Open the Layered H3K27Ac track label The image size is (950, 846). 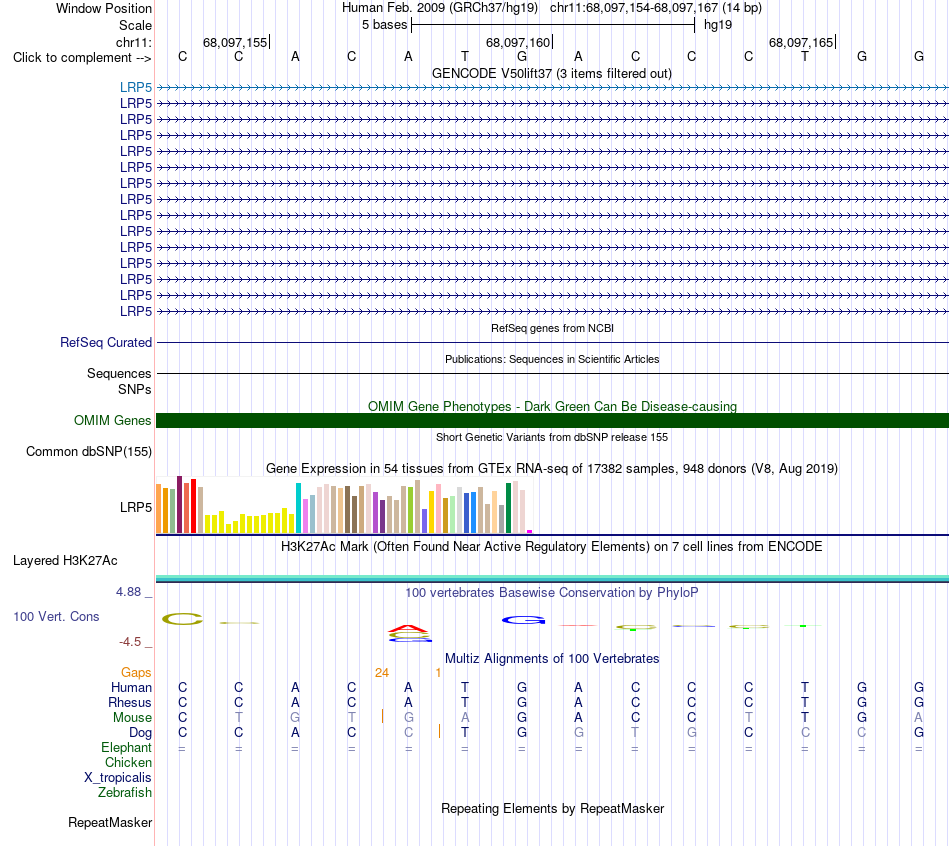[65, 561]
